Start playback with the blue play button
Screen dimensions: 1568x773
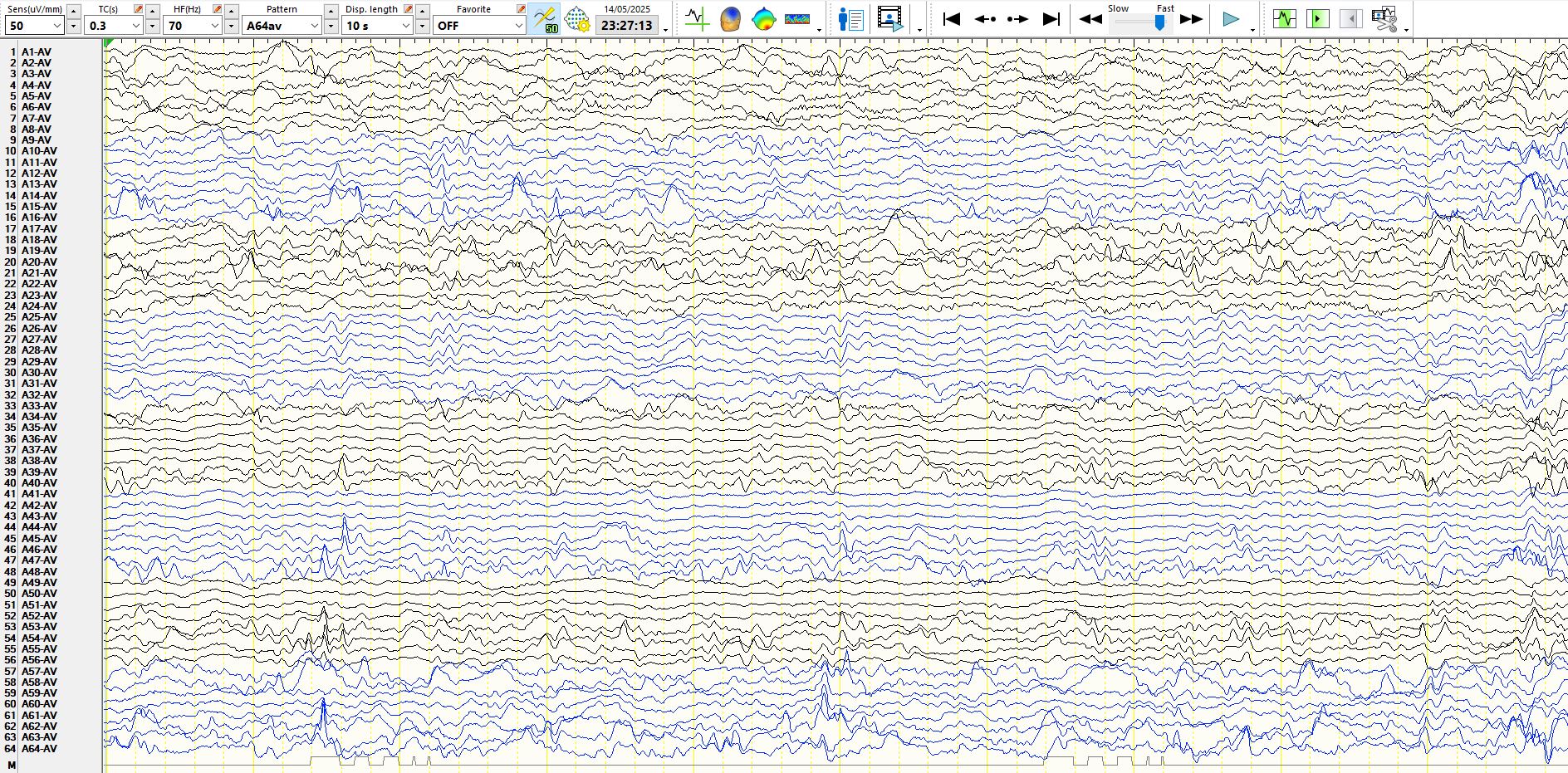[1231, 18]
